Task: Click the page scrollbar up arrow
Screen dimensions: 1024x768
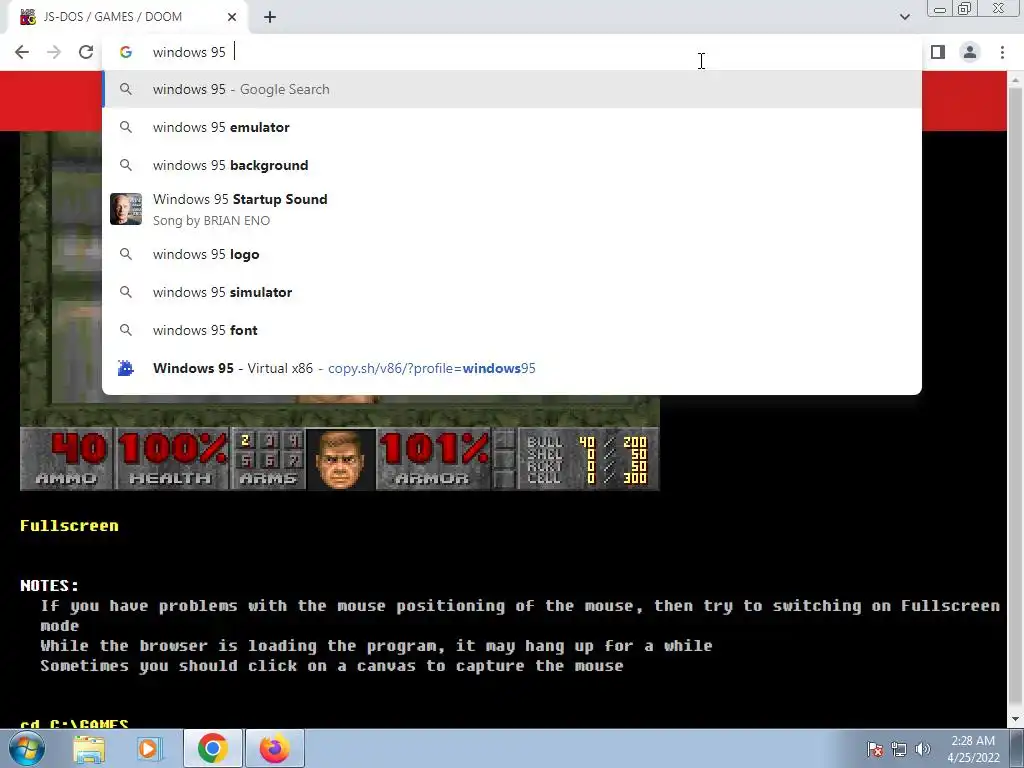Action: coord(1015,80)
